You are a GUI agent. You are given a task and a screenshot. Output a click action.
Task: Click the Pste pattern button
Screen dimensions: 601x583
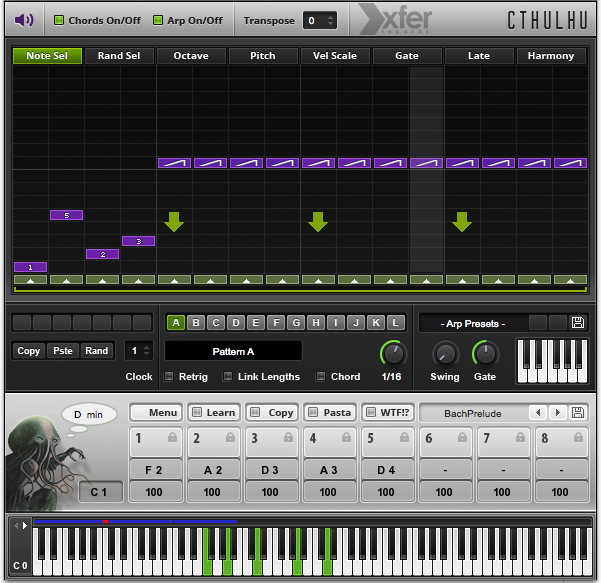[63, 351]
